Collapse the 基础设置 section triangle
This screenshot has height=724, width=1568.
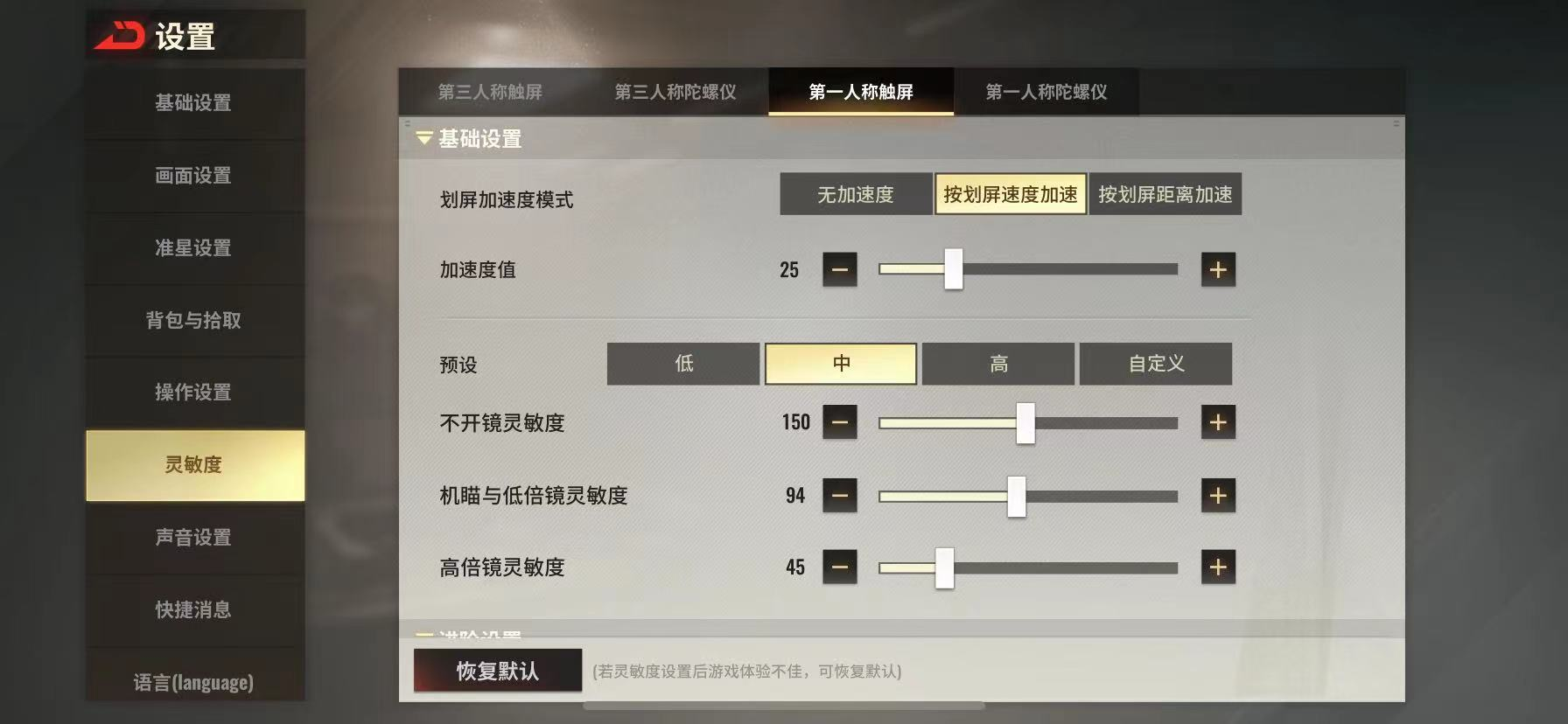tap(424, 138)
